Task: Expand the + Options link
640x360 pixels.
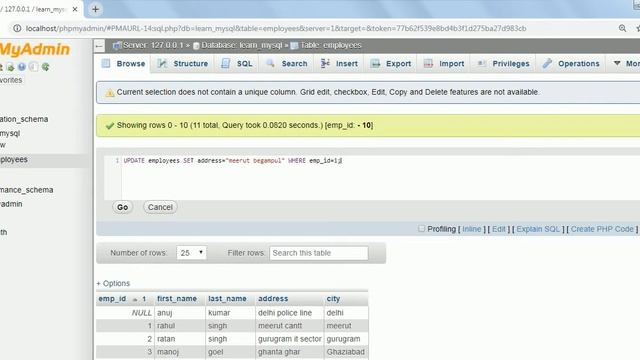Action: (x=113, y=283)
